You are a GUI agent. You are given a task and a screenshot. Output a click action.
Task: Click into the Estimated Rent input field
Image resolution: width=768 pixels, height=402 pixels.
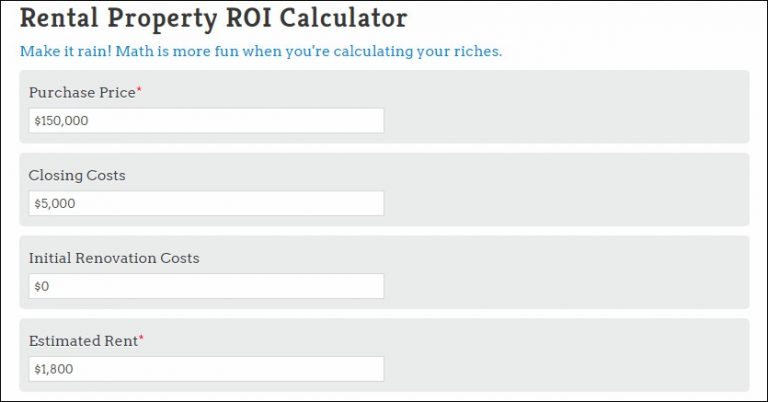[206, 369]
